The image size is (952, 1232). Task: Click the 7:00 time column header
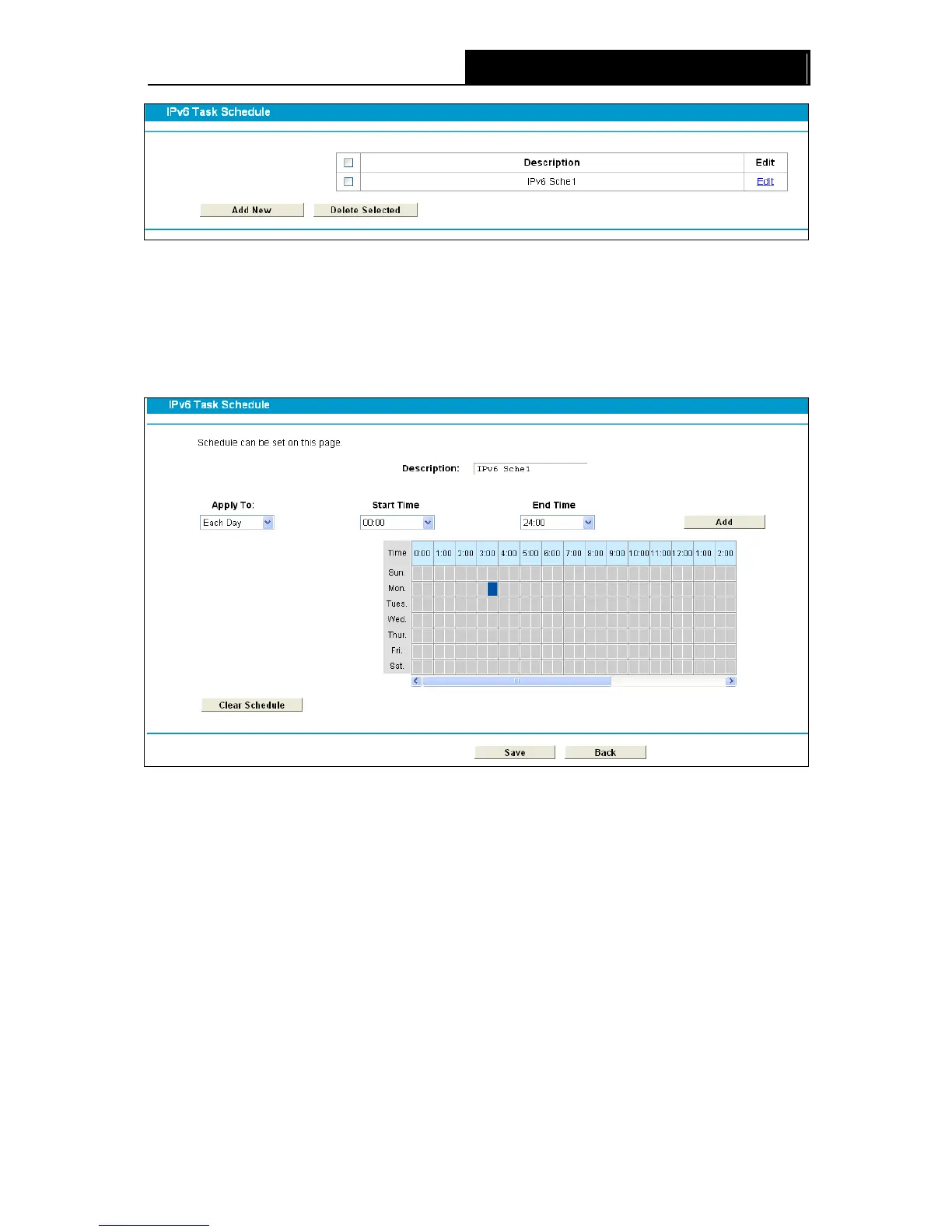click(x=574, y=553)
